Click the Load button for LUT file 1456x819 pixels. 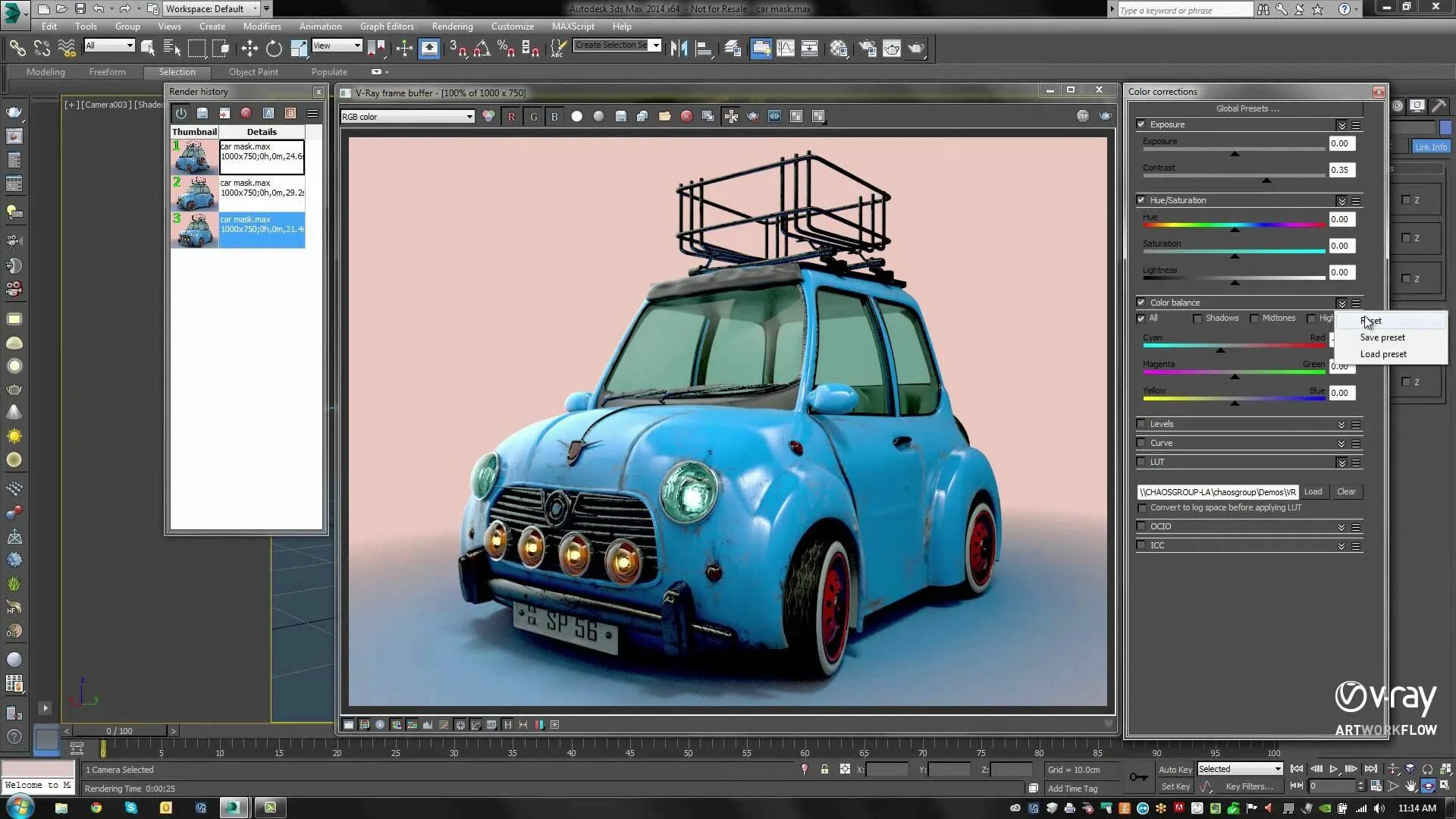[x=1313, y=492]
